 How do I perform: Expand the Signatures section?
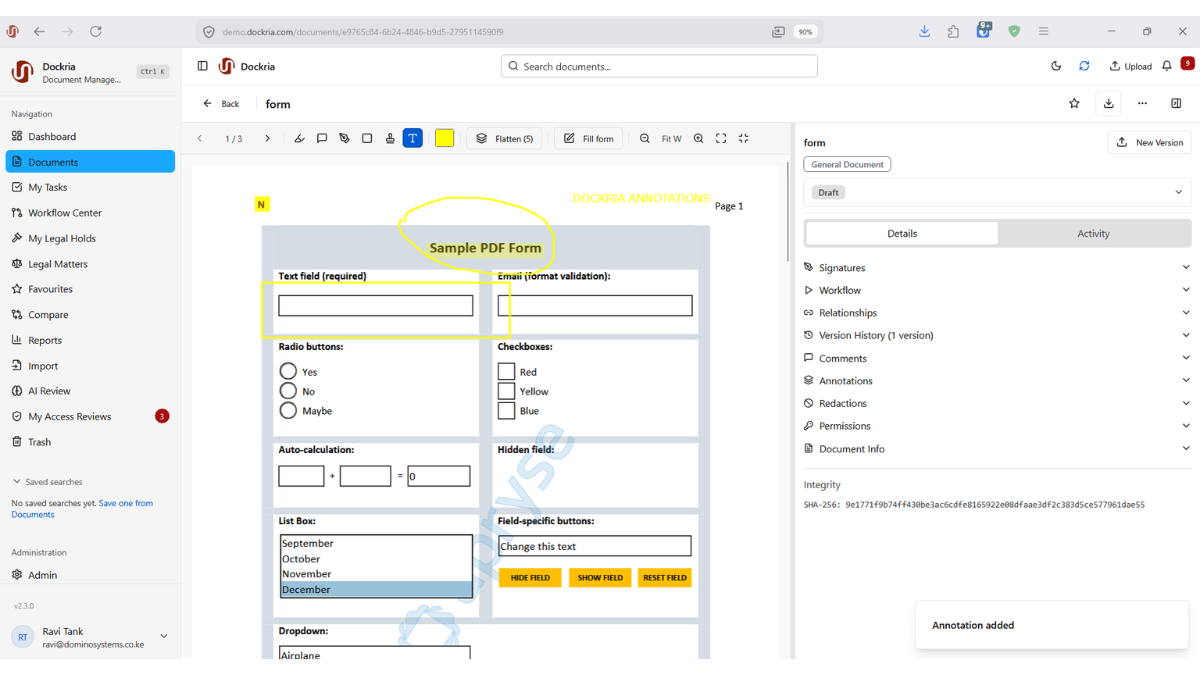[x=997, y=268]
